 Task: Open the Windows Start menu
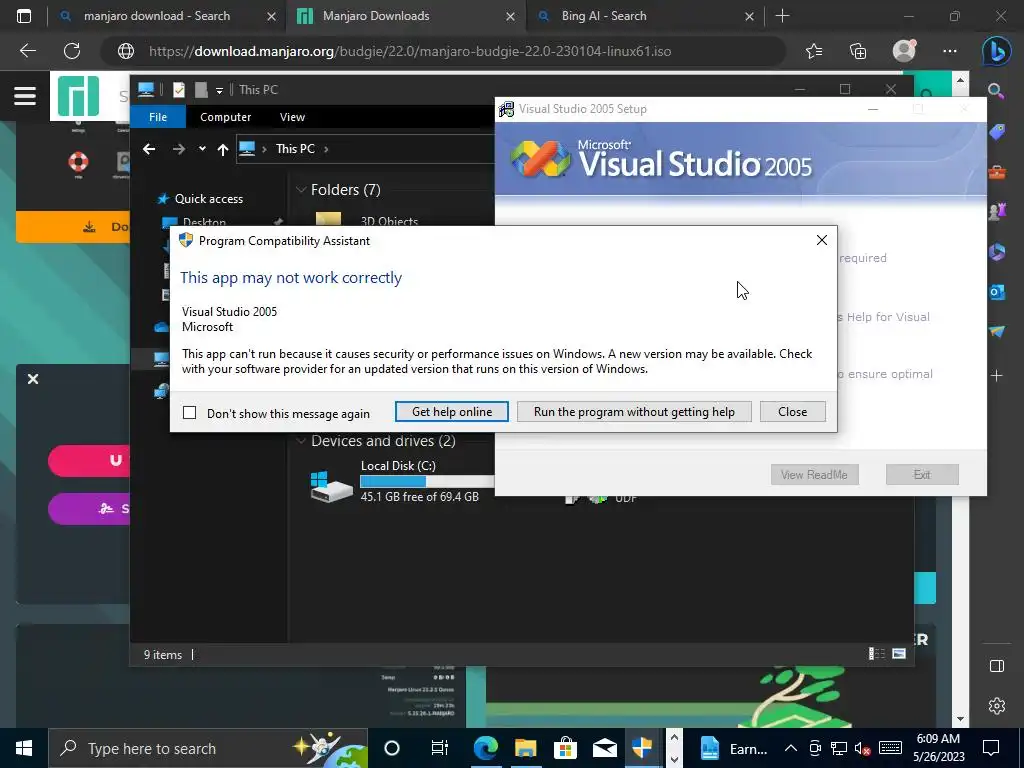(x=24, y=748)
